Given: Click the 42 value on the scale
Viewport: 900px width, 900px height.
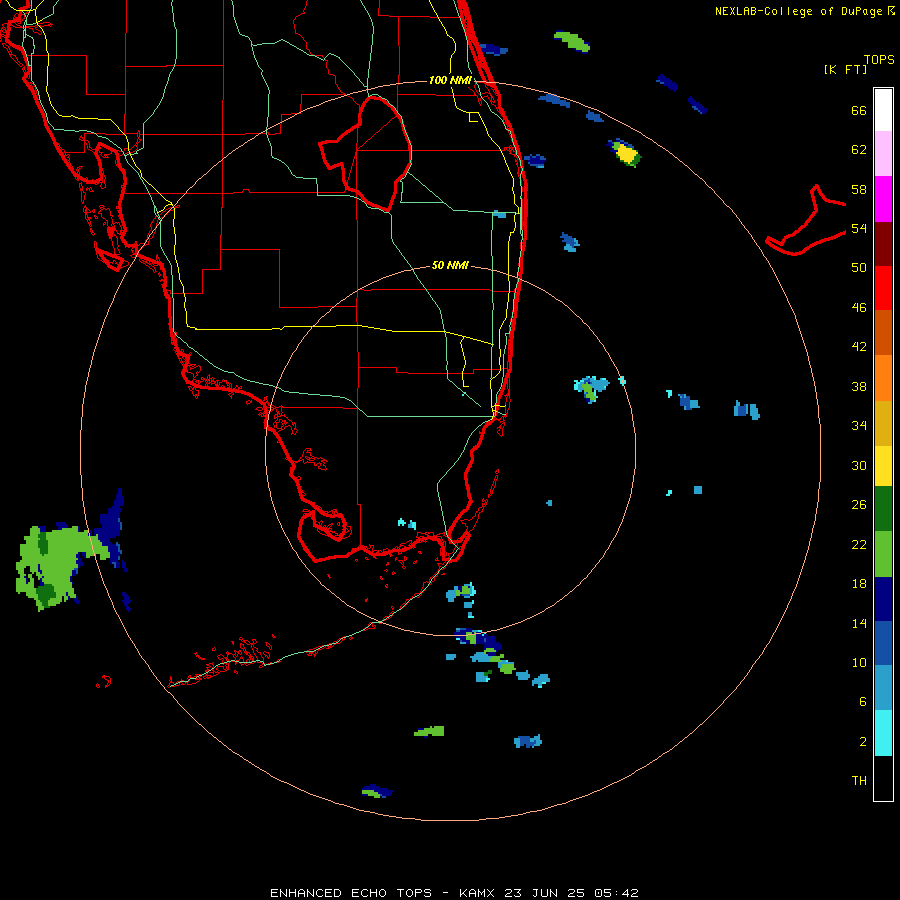Looking at the screenshot, I should pos(859,346).
